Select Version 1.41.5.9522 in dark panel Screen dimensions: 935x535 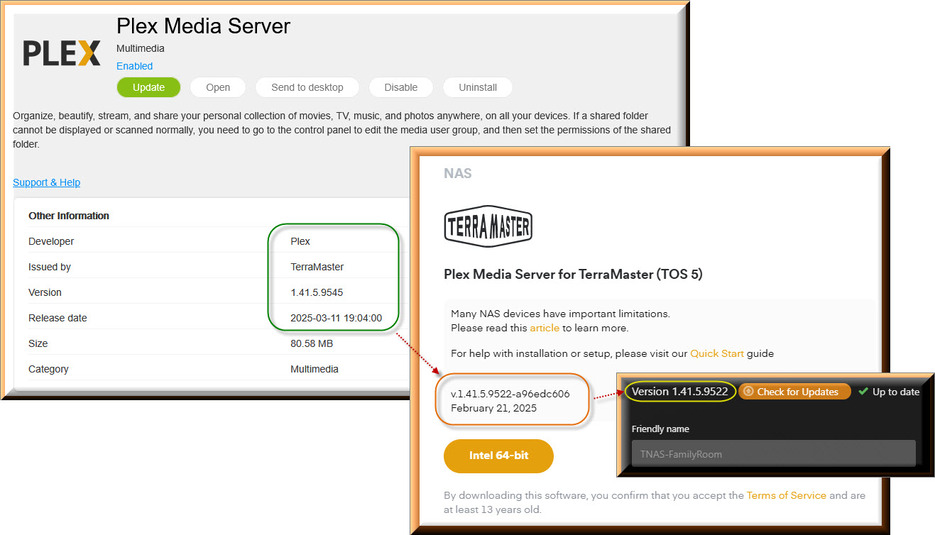coord(680,392)
